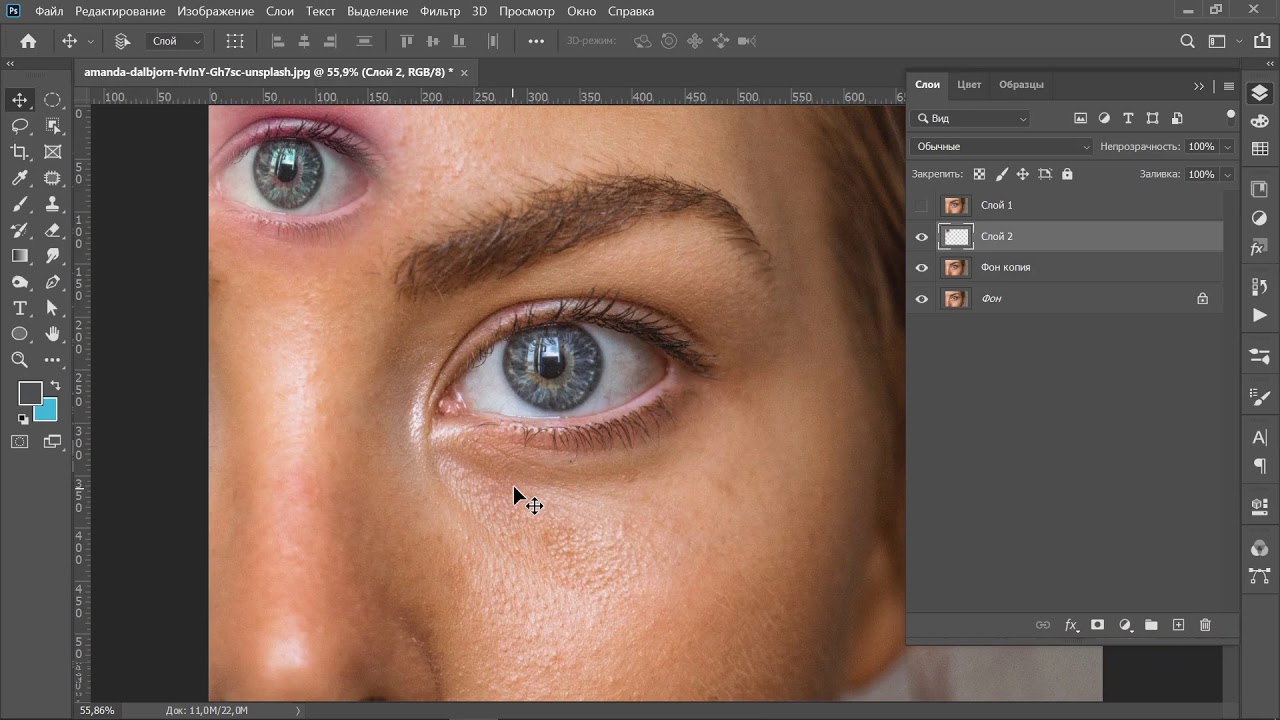Screen dimensions: 1280x720
Task: Select the Crop tool
Action: tap(20, 152)
